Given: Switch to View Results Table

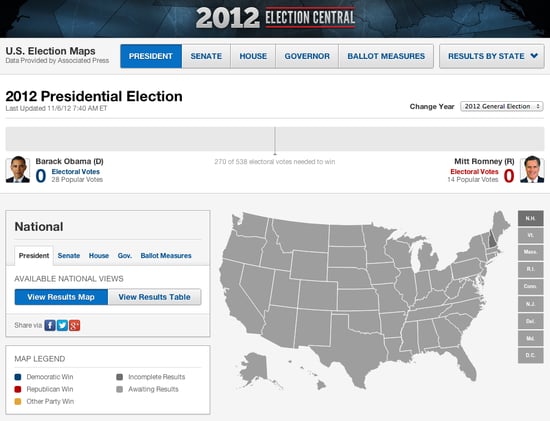Looking at the screenshot, I should click(x=154, y=297).
